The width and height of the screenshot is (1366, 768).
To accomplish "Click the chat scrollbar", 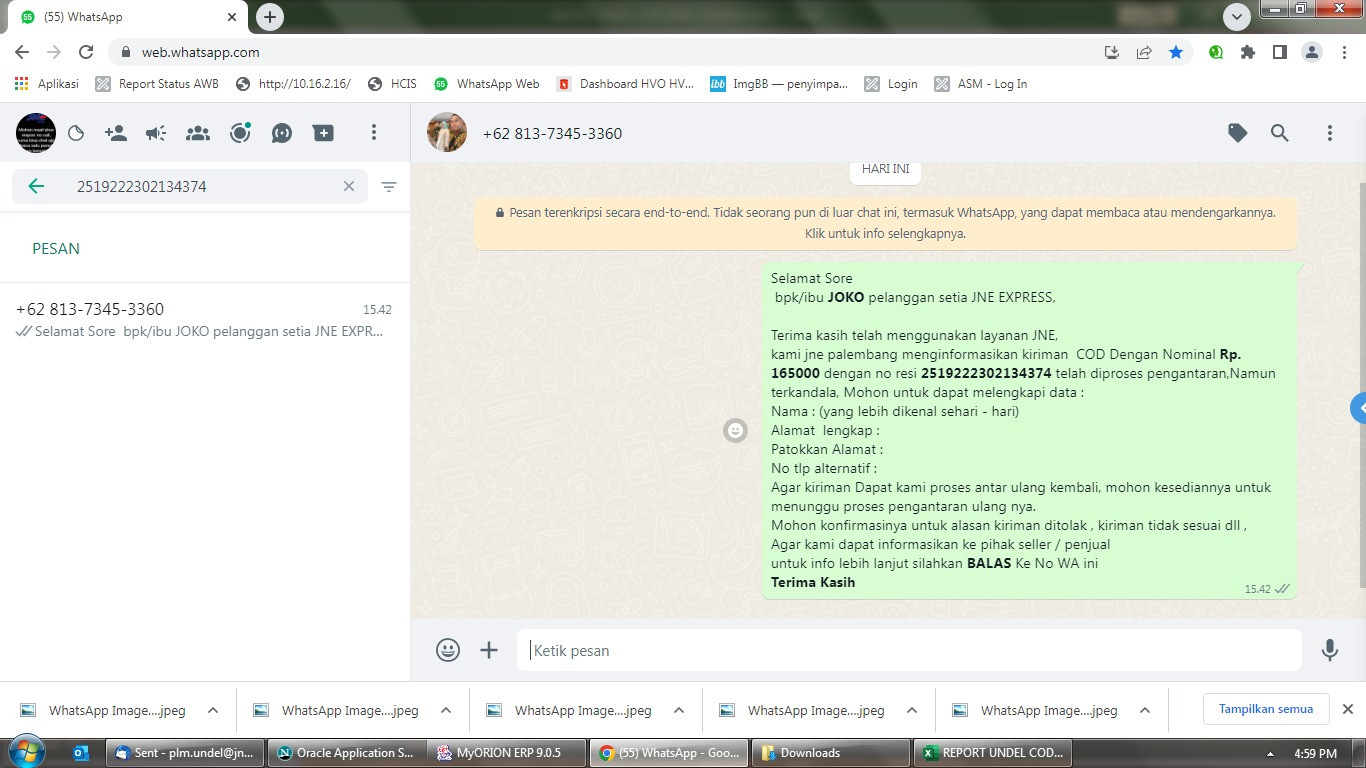I will click(x=1362, y=385).
